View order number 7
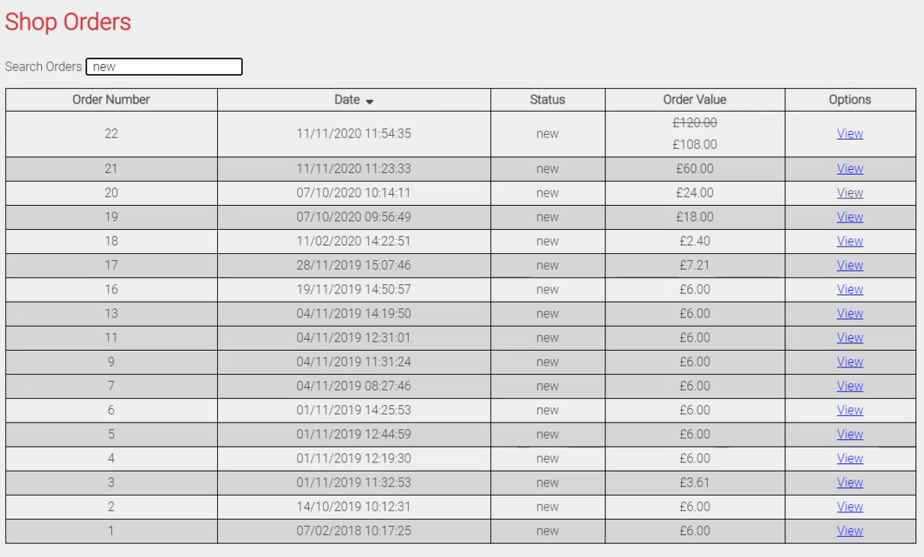The width and height of the screenshot is (924, 557). coord(849,386)
